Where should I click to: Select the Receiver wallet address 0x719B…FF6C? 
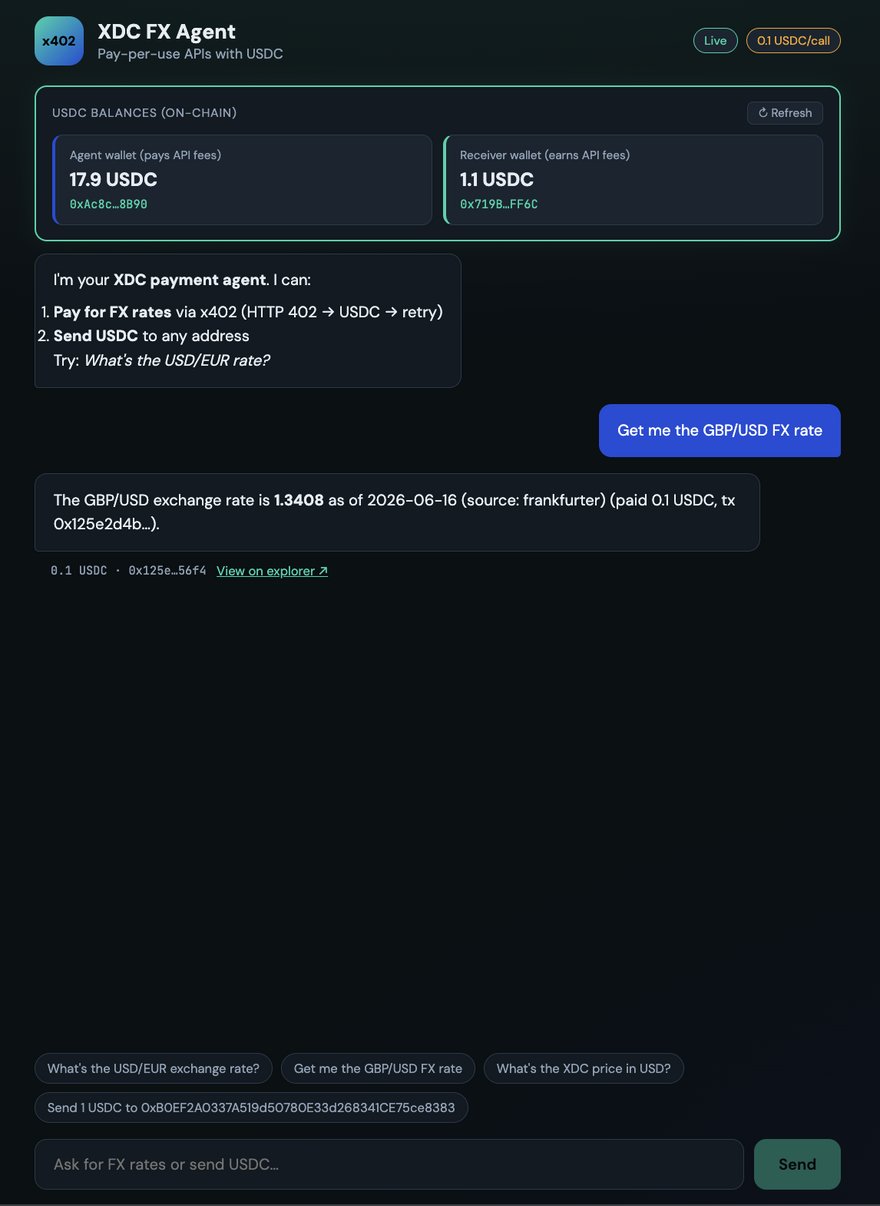pos(499,204)
